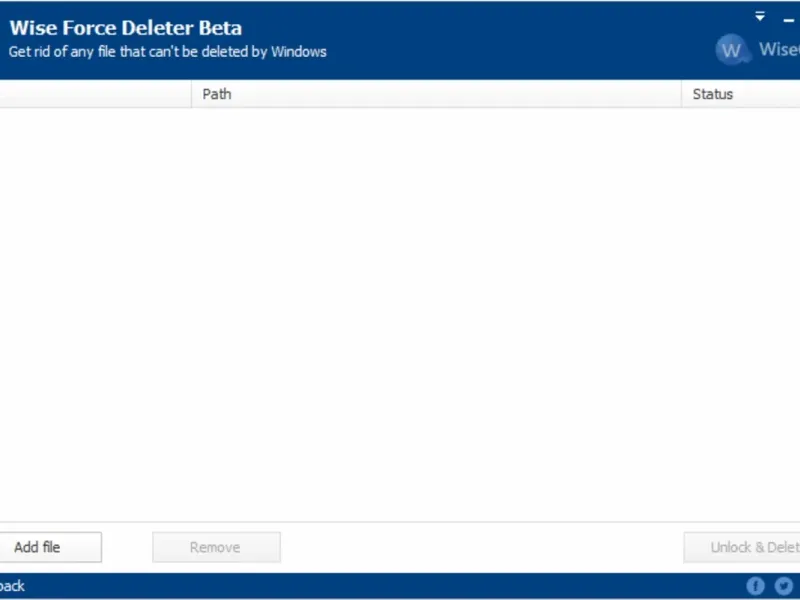Minimize the Wise Force Deleter window

coord(788,20)
